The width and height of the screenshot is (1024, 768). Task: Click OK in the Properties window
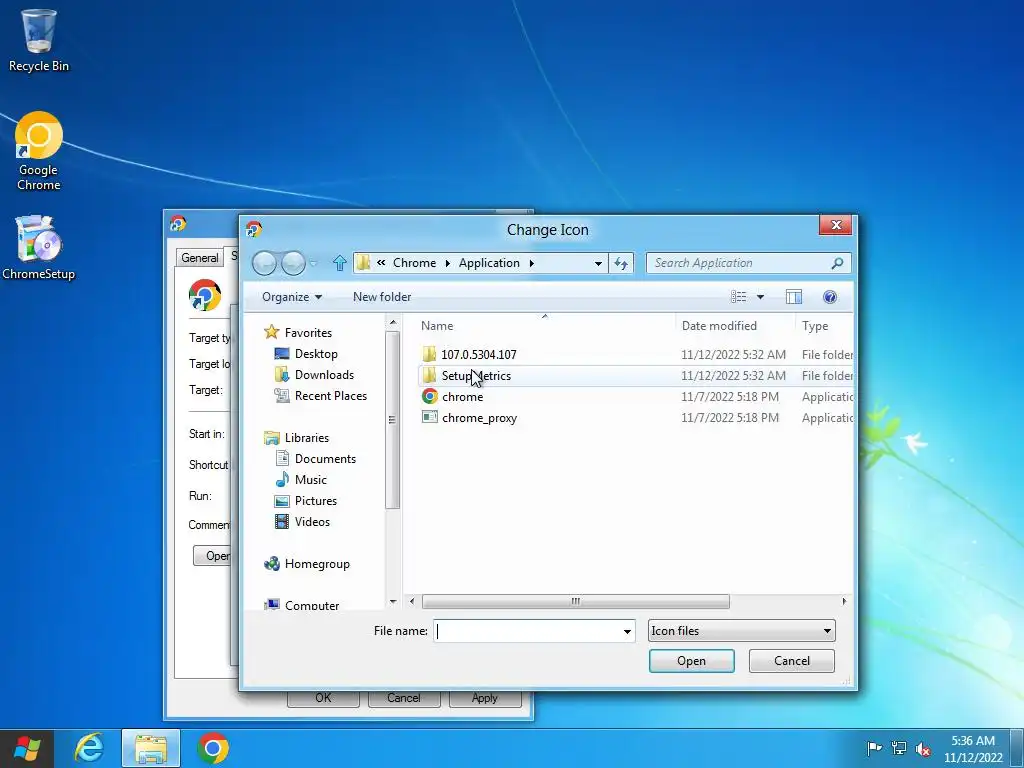click(x=323, y=698)
